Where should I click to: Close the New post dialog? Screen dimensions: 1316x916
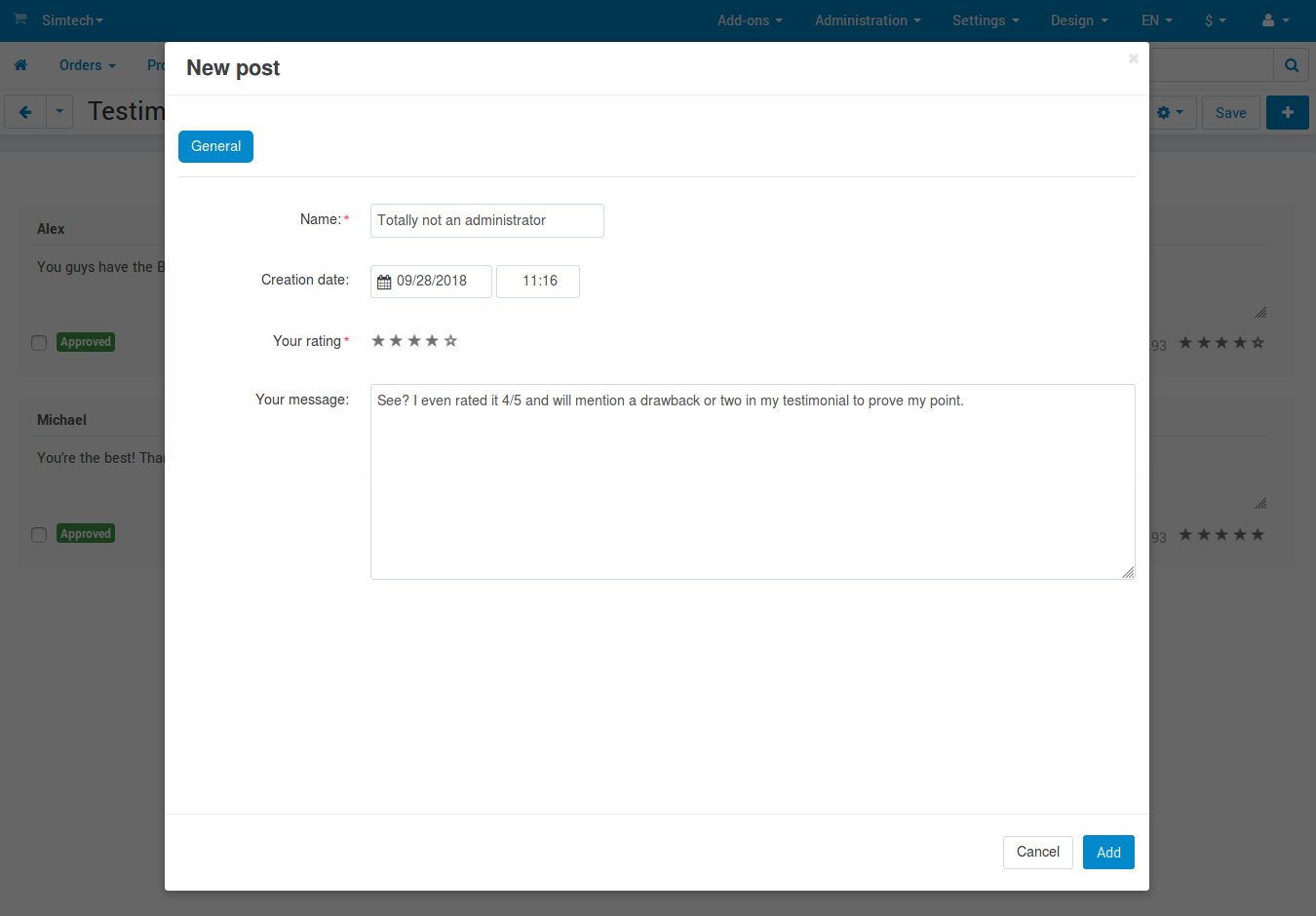click(1134, 58)
